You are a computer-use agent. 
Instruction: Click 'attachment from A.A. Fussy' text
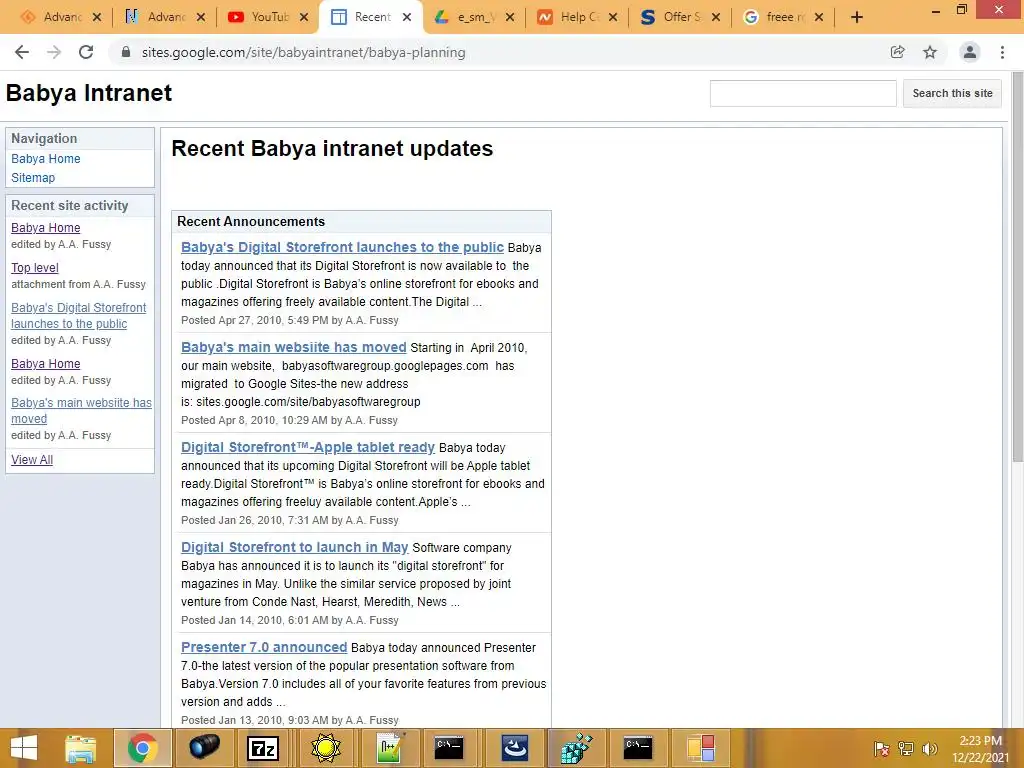click(78, 284)
